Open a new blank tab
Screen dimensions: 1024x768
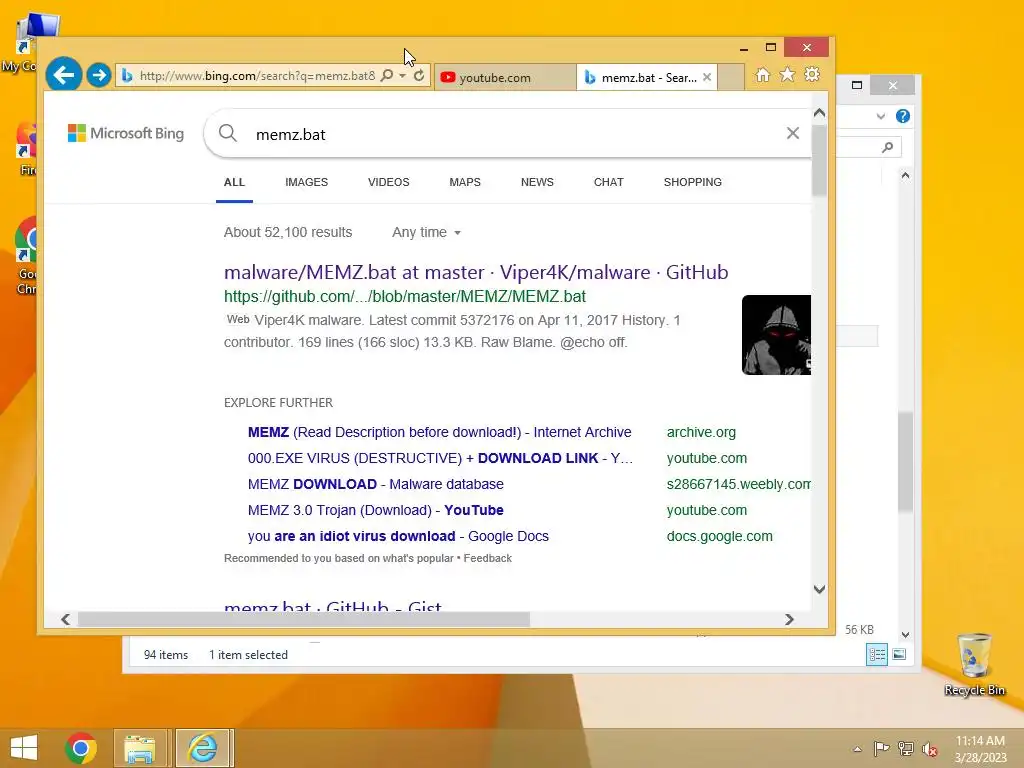731,77
